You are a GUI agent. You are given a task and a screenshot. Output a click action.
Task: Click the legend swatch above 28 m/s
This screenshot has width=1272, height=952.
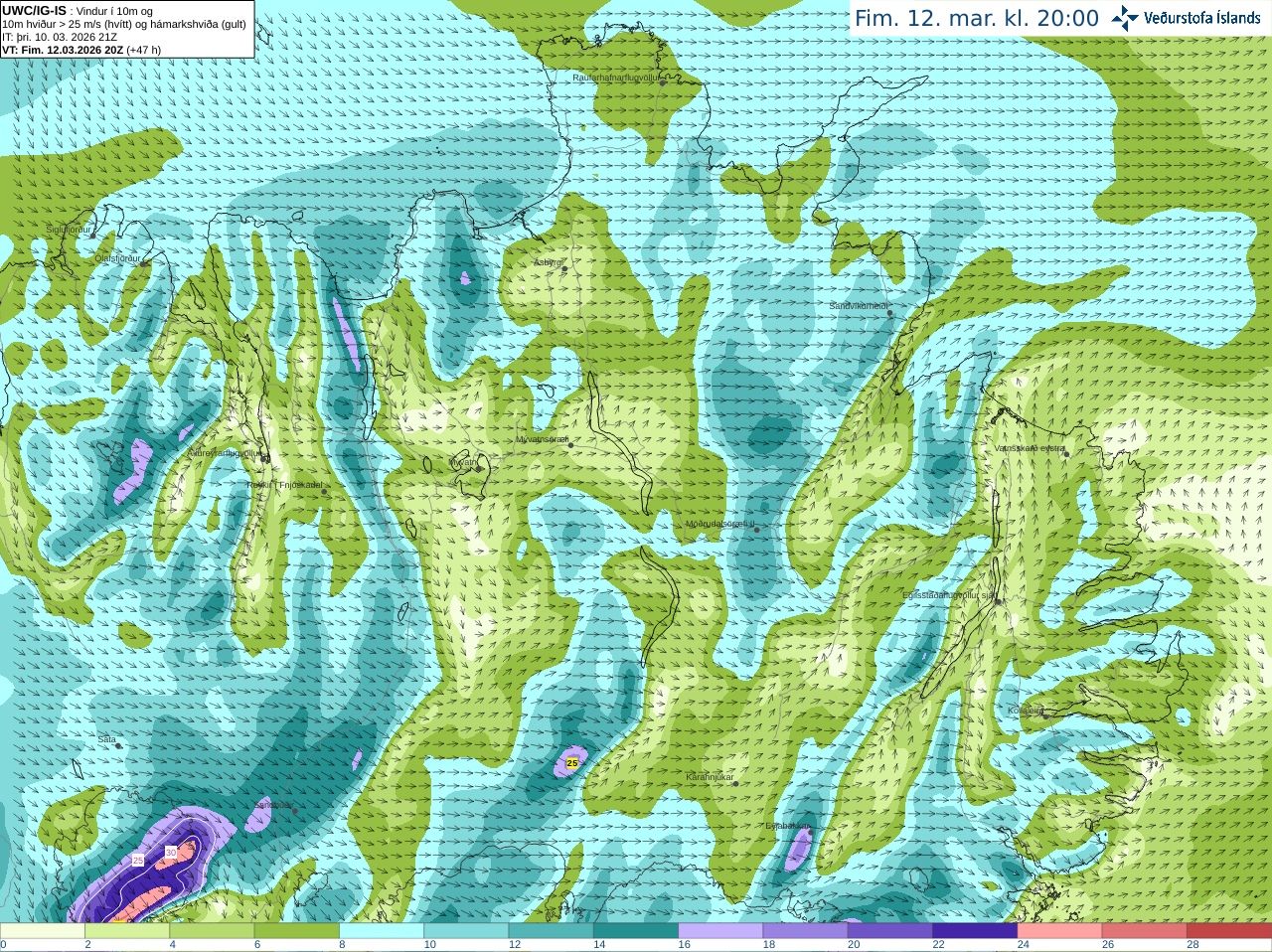[1229, 931]
